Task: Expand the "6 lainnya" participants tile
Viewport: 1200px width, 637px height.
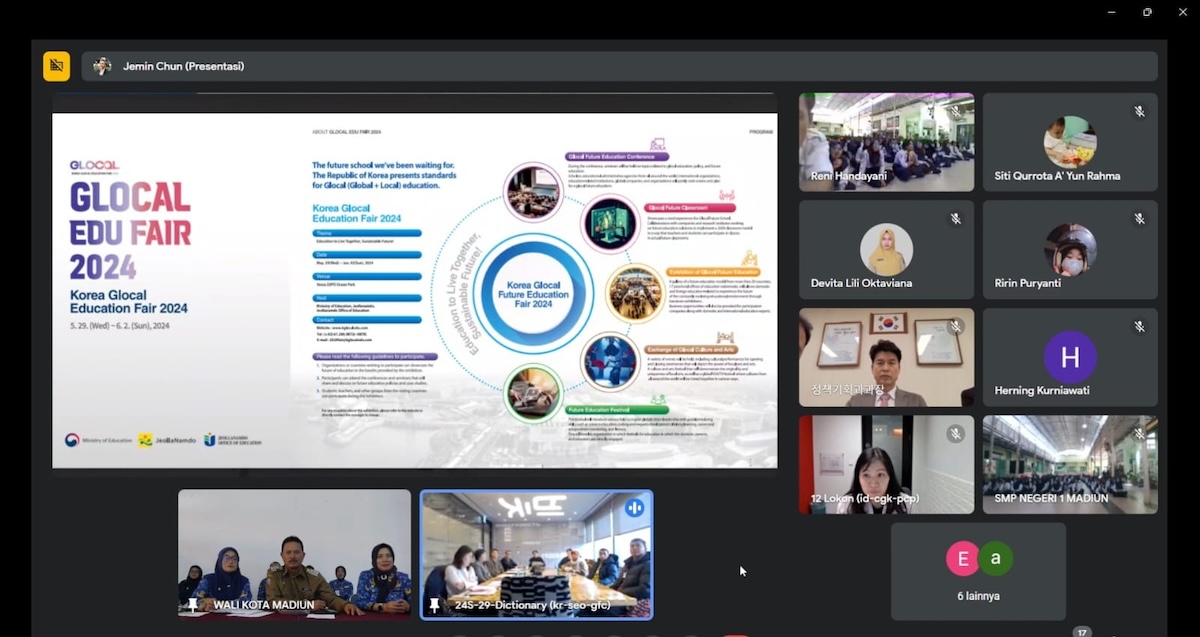Action: (978, 571)
